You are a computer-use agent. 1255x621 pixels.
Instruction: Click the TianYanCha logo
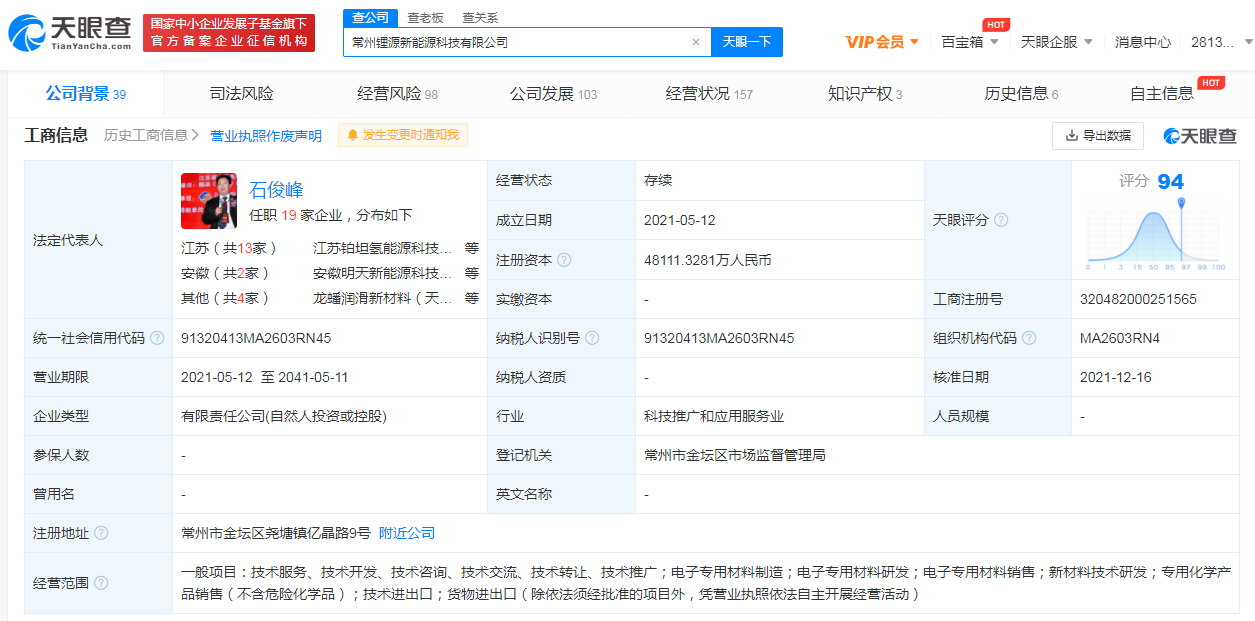tap(70, 33)
